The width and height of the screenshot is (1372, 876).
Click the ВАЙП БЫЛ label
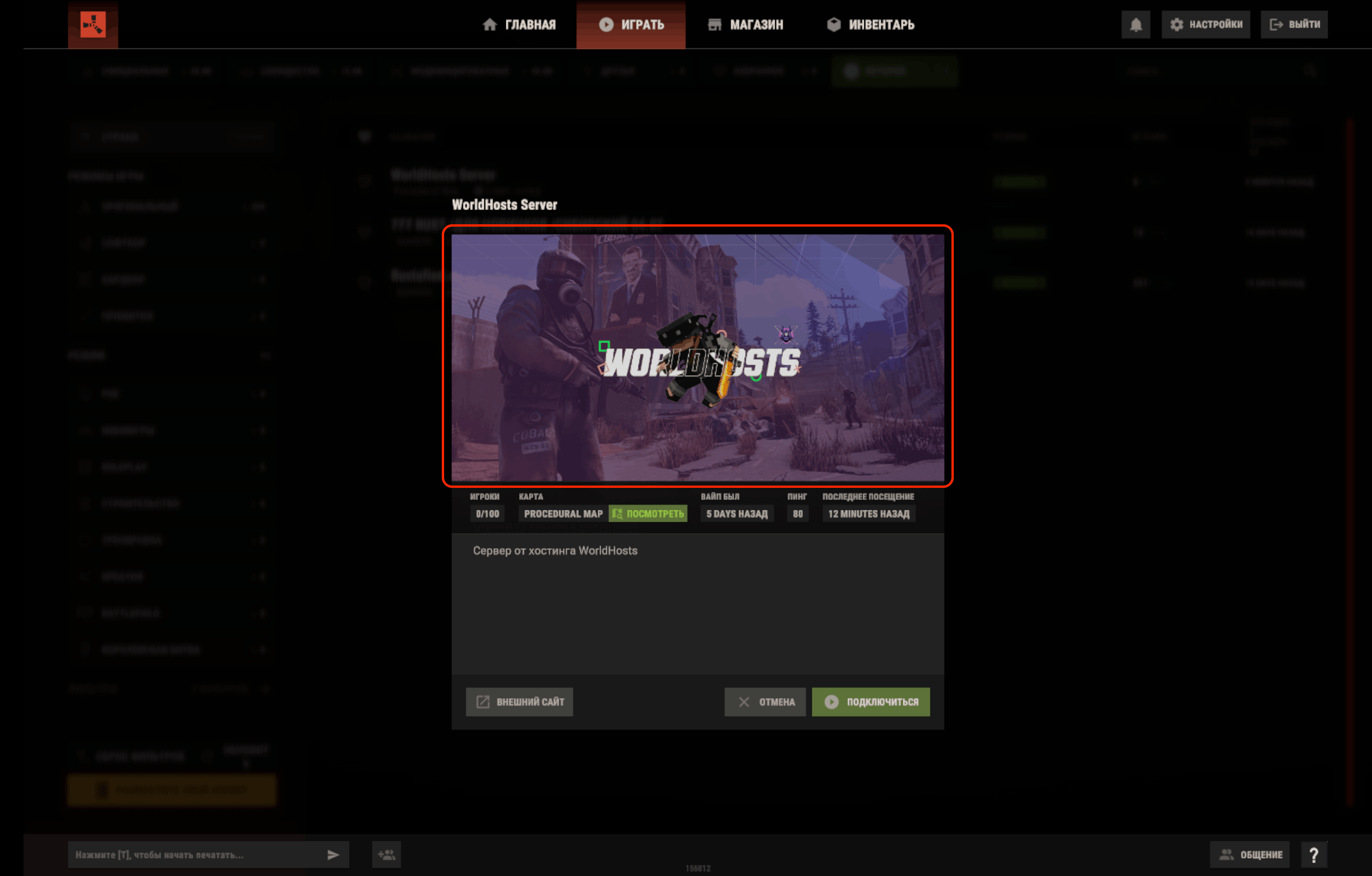720,497
